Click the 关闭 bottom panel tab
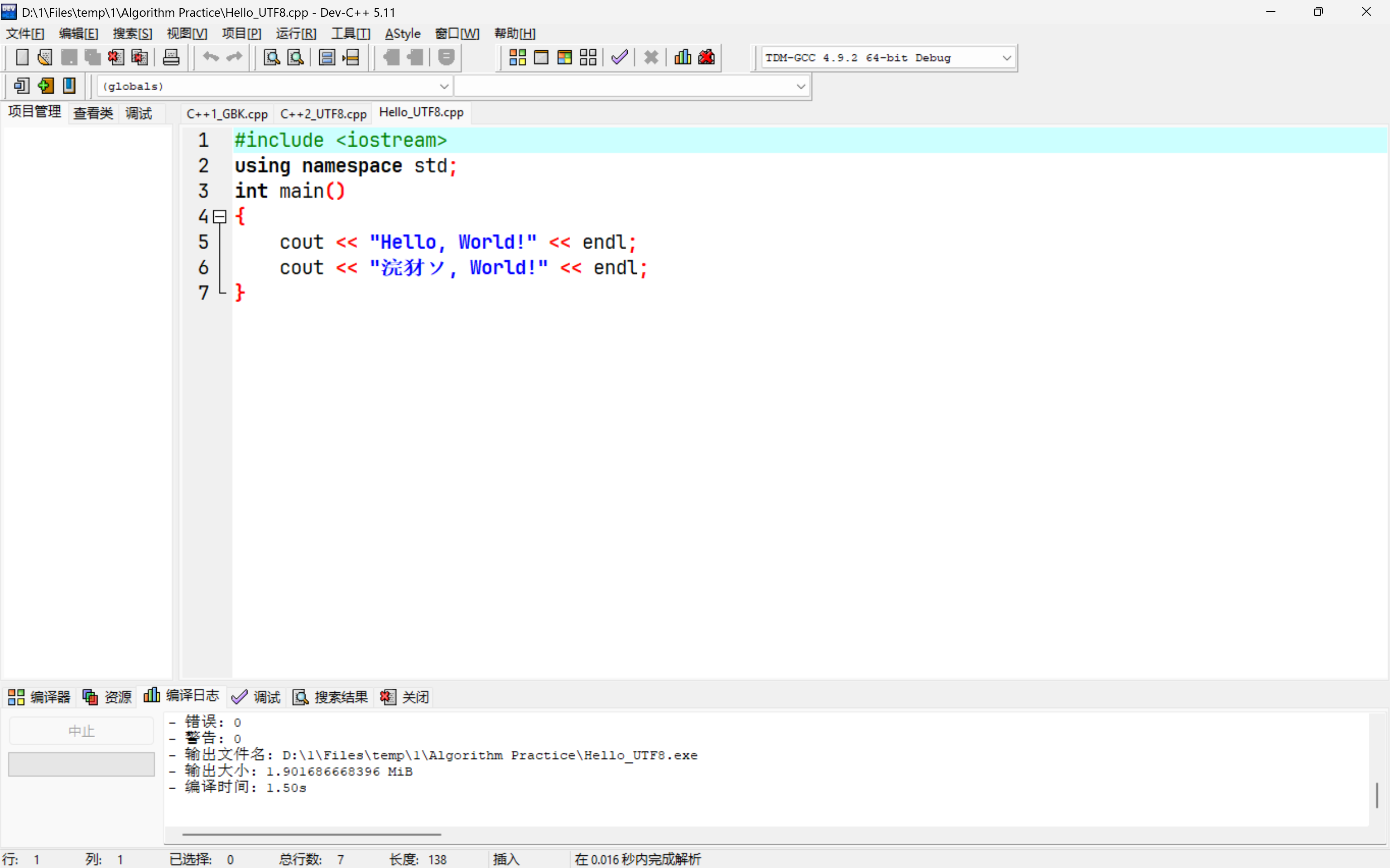 point(405,697)
